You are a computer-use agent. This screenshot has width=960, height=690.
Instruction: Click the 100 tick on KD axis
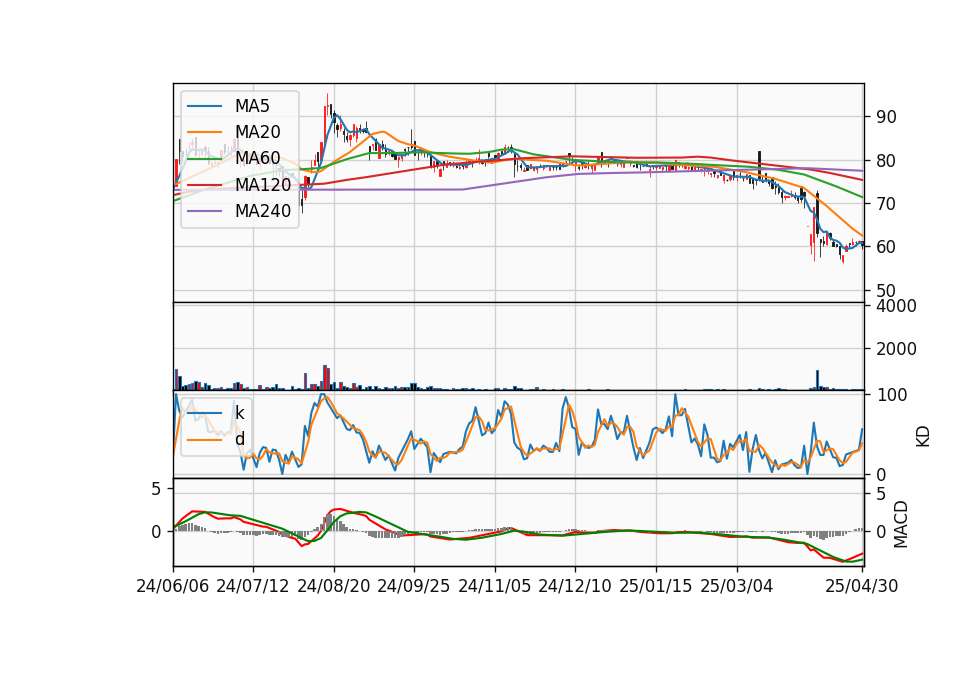(x=891, y=395)
